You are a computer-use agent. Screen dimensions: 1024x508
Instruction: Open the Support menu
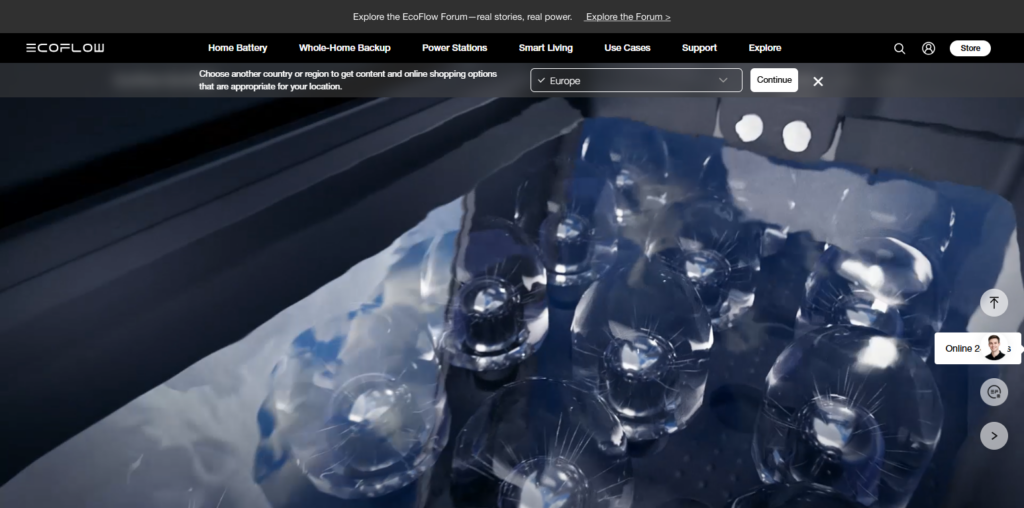(x=699, y=48)
